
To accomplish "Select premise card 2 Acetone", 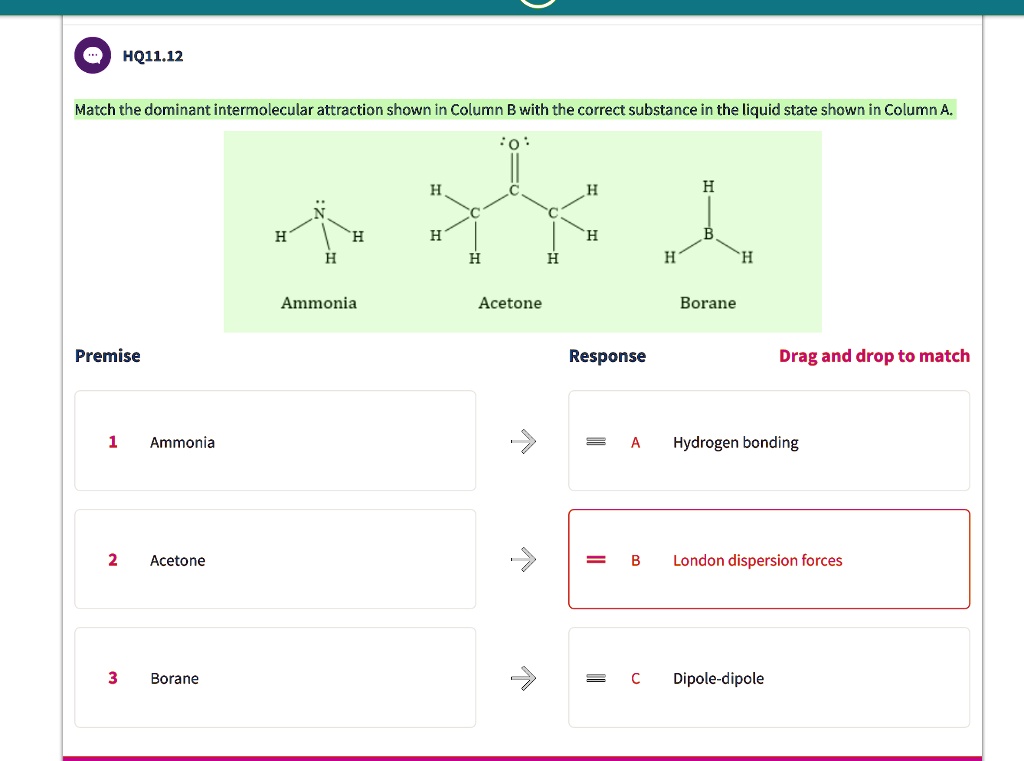I will tap(275, 559).
